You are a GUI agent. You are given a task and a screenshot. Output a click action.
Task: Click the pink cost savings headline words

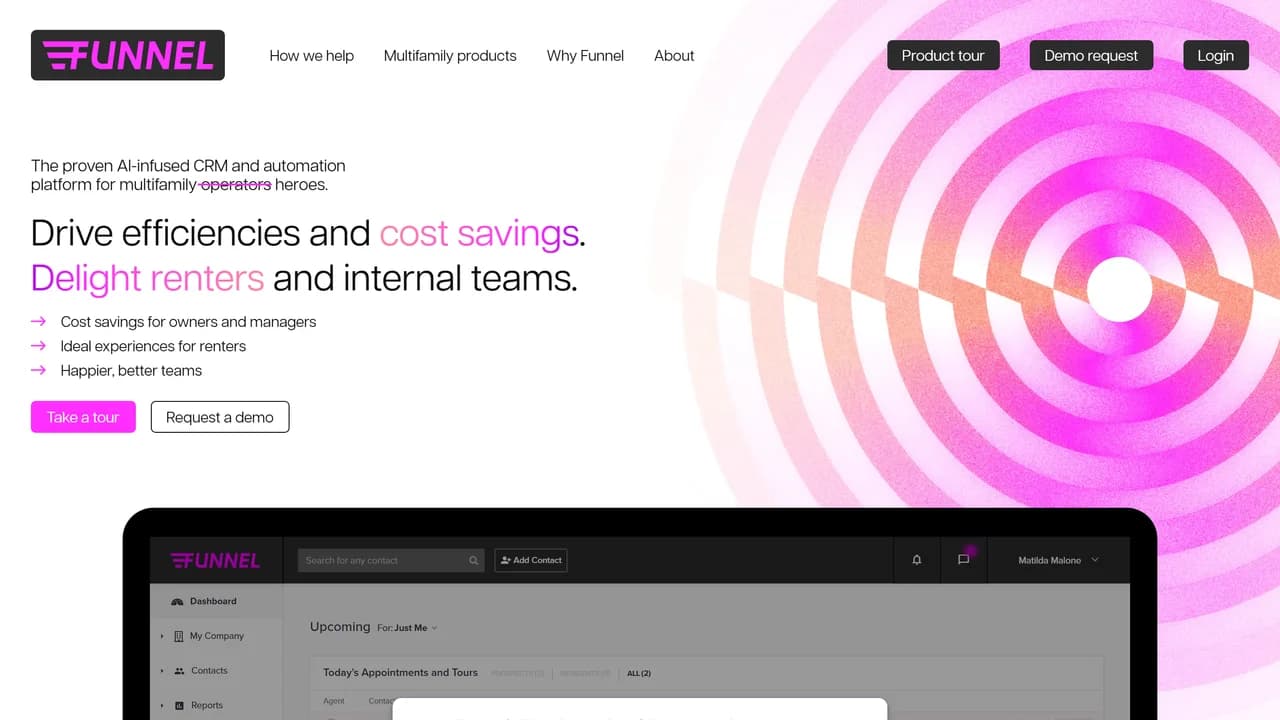(479, 233)
